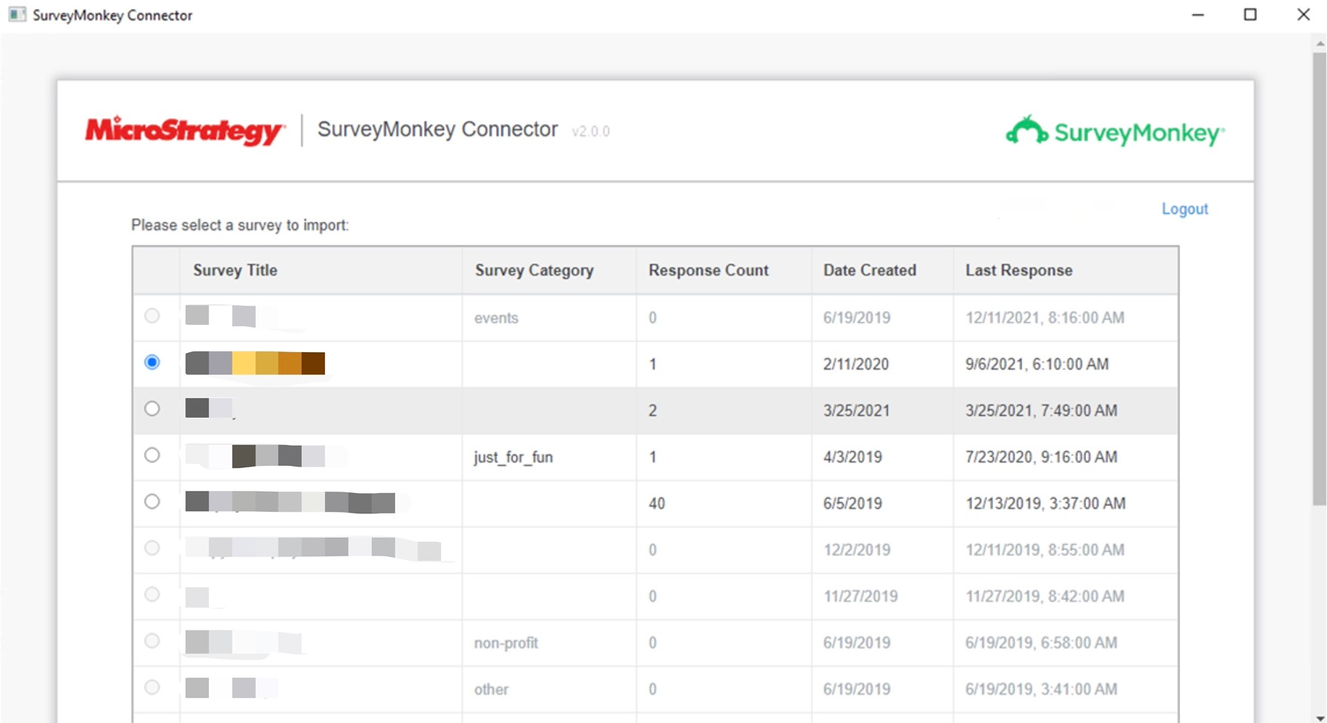Image resolution: width=1327 pixels, height=723 pixels.
Task: Click the Last Response column header
Action: pyautogui.click(x=1018, y=270)
